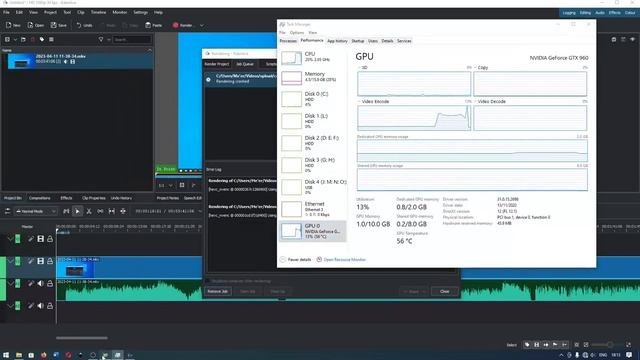Screen dimensions: 640x360
Task: Mute the first audio track speaker icon
Action: 40,283
